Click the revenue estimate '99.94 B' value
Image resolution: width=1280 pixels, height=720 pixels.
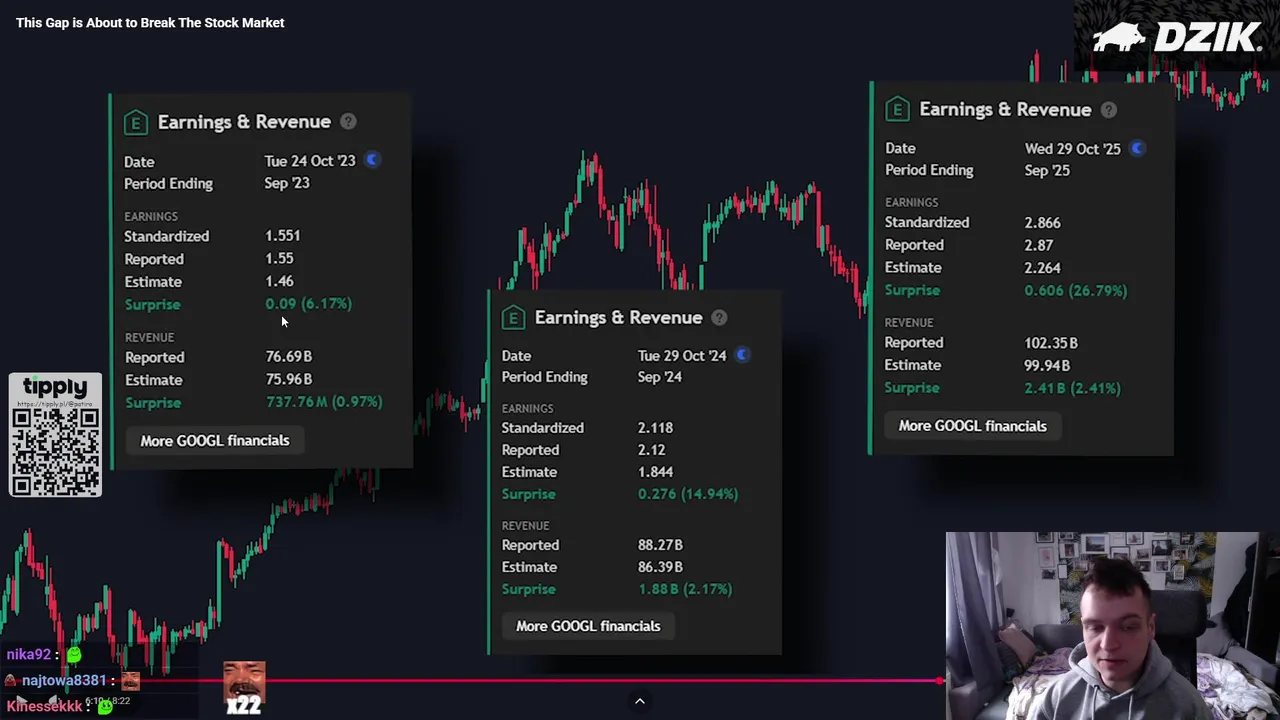[1047, 366]
